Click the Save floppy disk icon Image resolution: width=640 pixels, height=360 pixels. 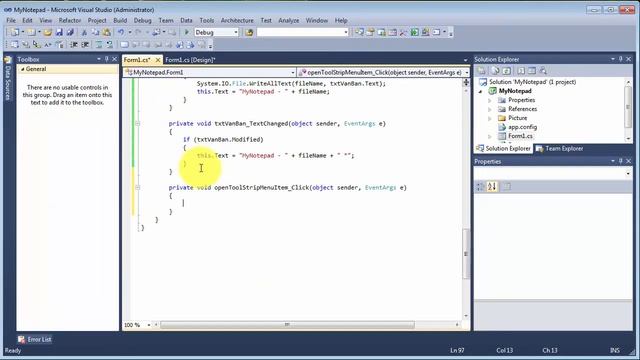tap(59, 32)
